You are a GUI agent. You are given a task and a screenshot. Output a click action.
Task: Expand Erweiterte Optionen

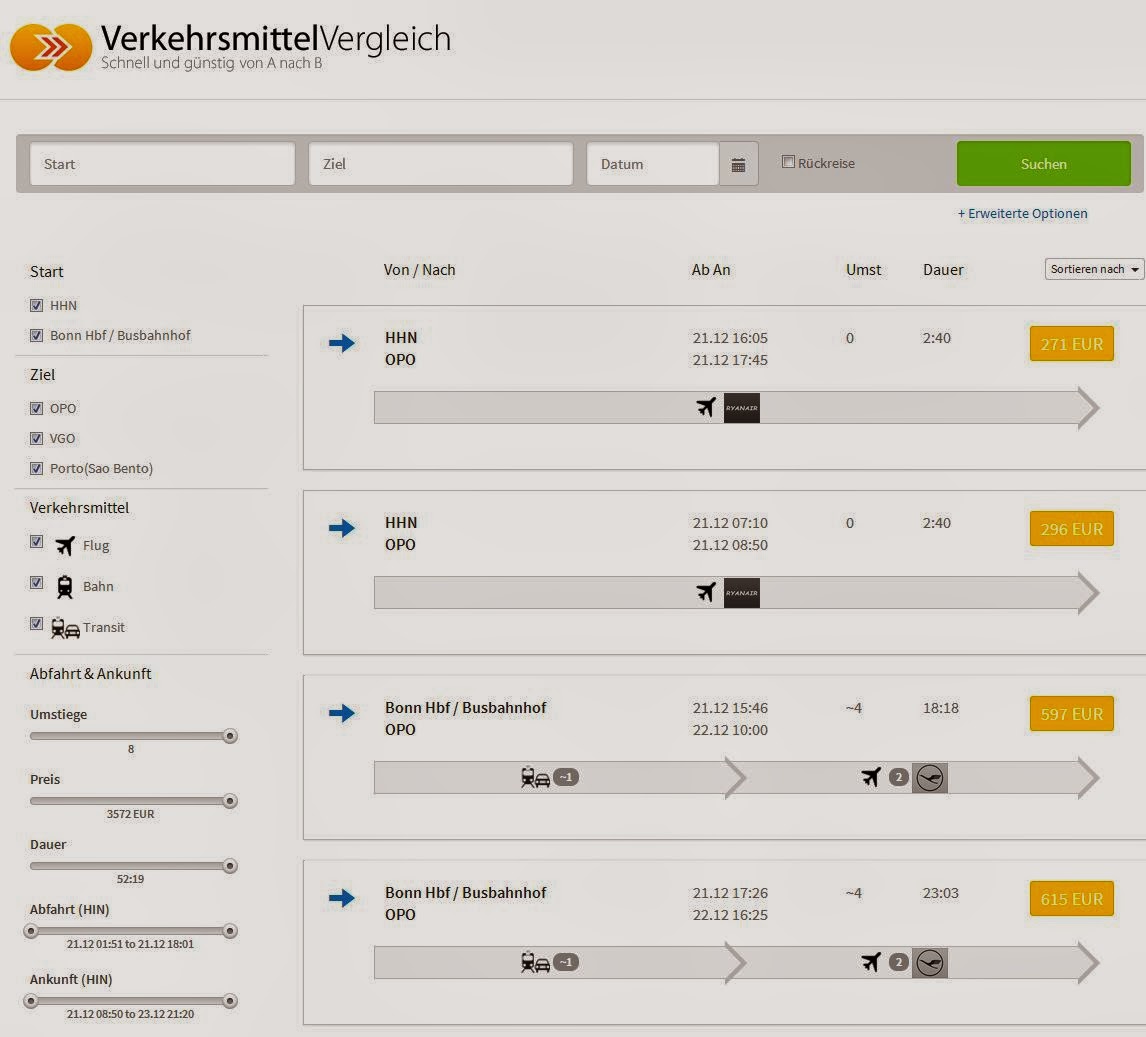(1022, 213)
